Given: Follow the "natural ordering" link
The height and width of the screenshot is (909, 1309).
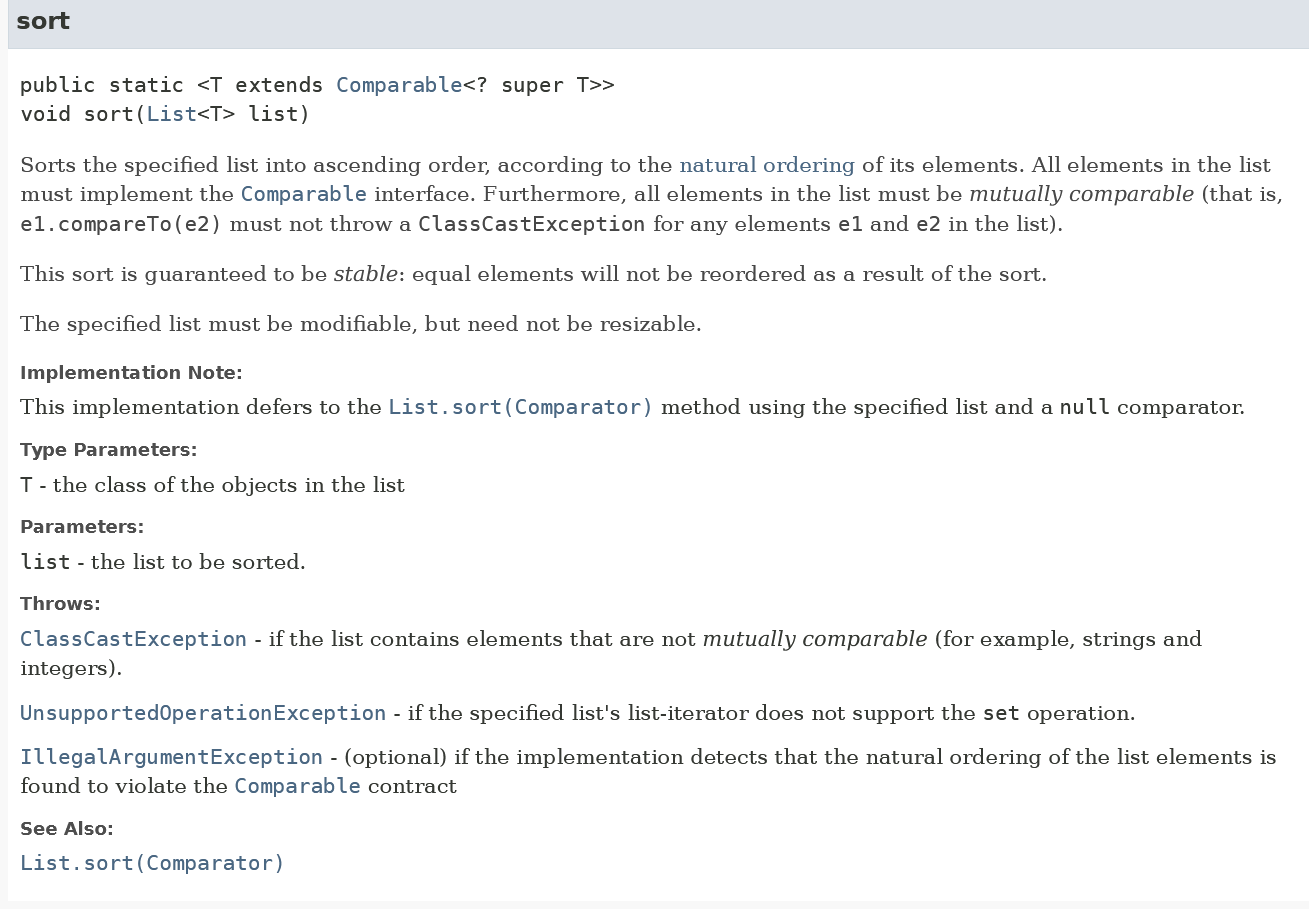Looking at the screenshot, I should (x=767, y=165).
